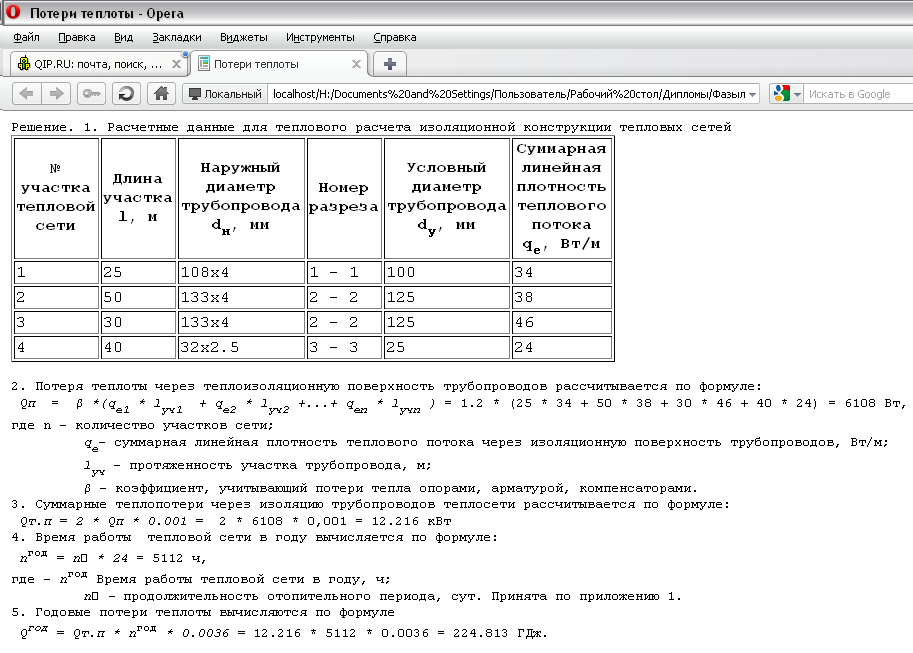This screenshot has width=913, height=653.
Task: Click the page icon on Потери теплоты tab
Action: (x=204, y=63)
